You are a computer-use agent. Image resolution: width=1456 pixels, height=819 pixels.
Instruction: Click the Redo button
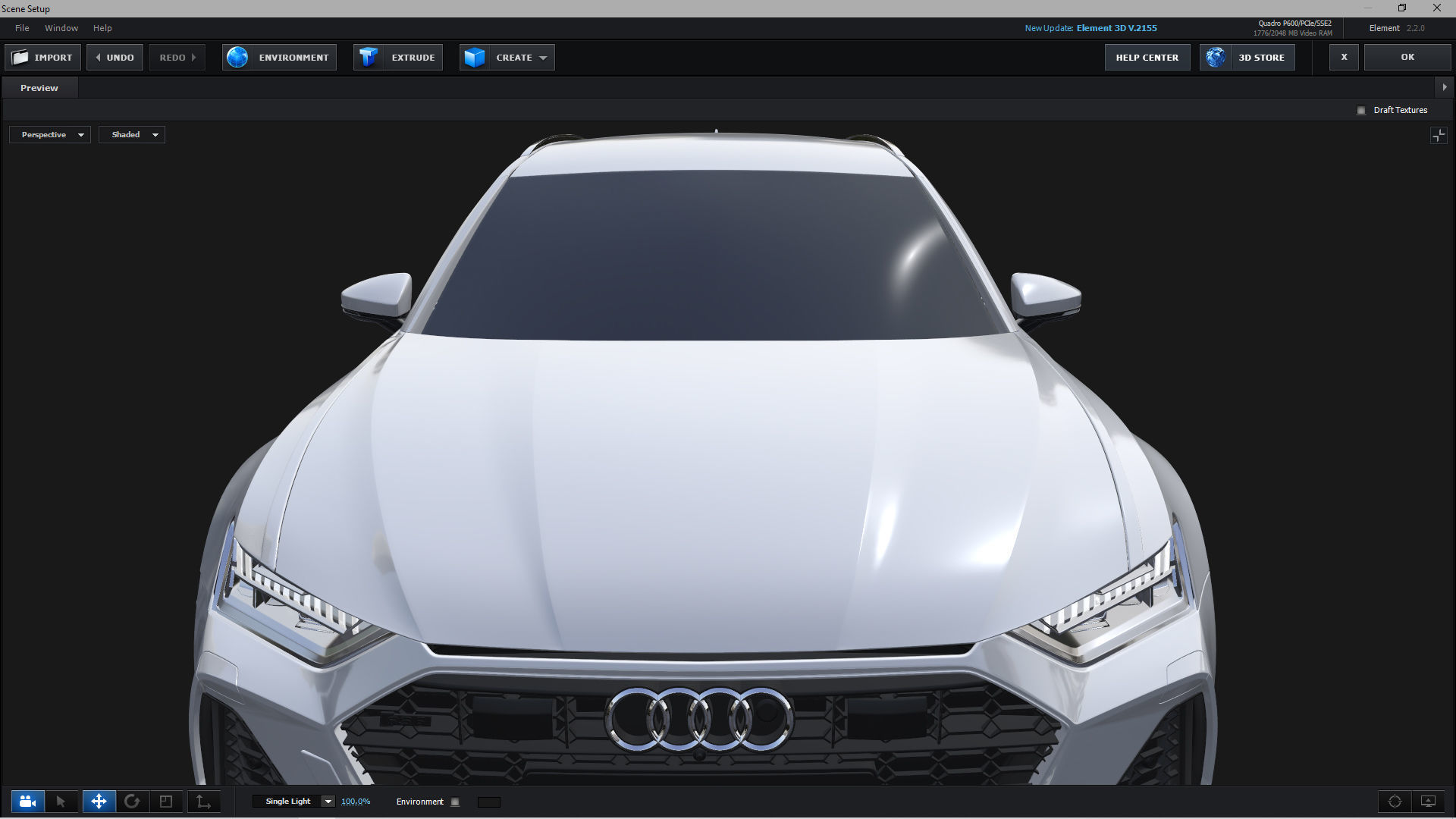click(x=177, y=58)
